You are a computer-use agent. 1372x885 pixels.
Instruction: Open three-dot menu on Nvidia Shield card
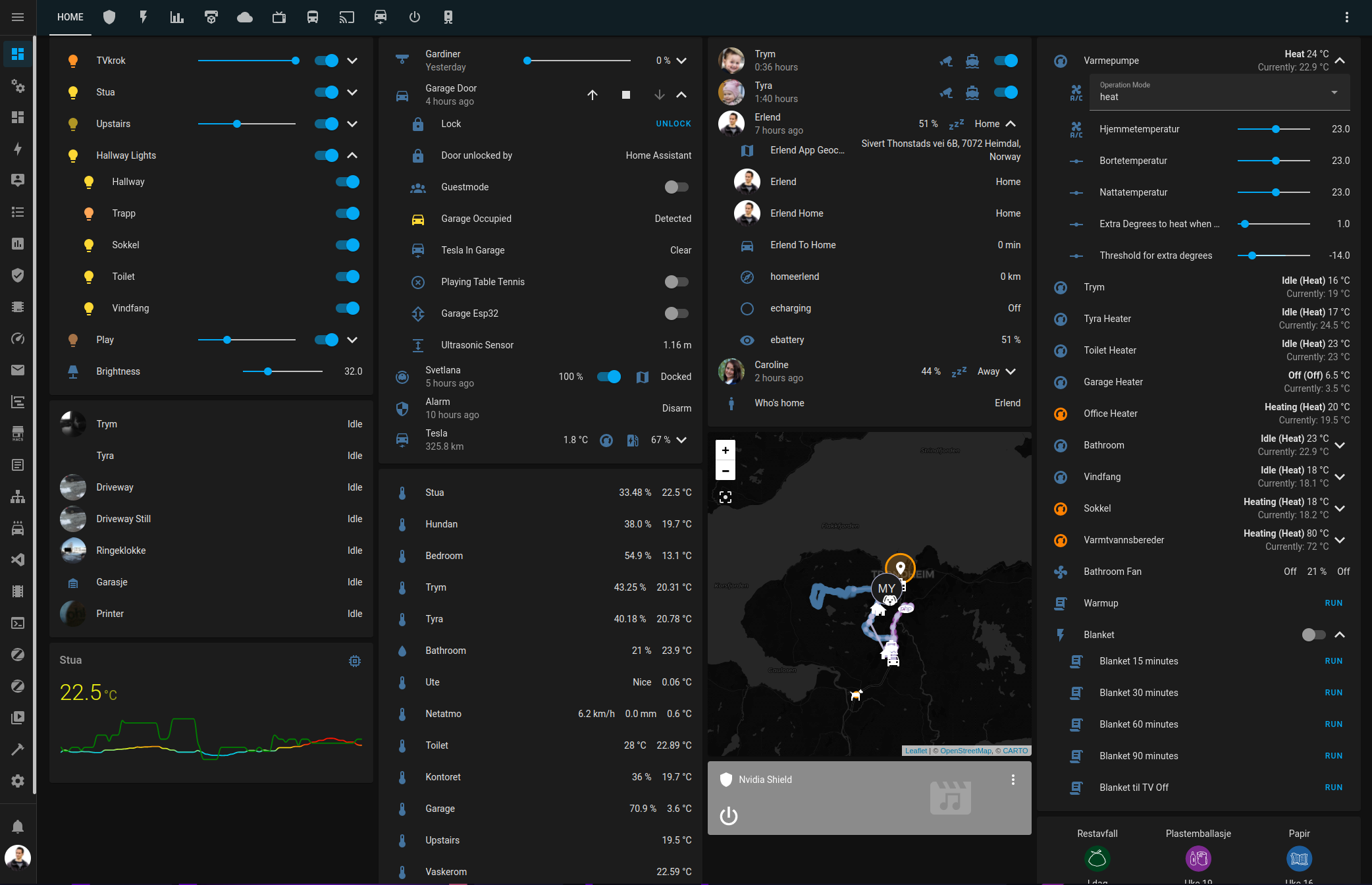click(1013, 780)
